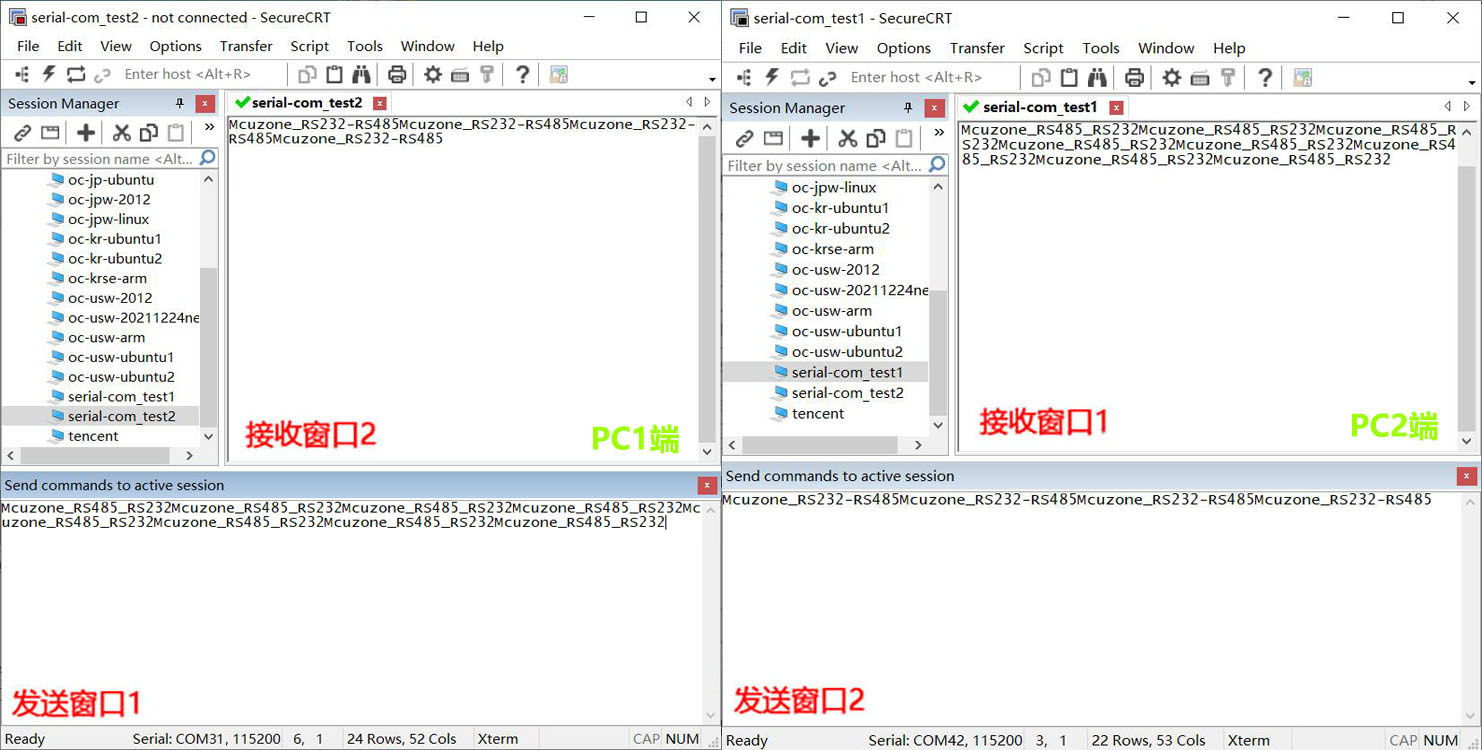Click new session plus icon in left Session Manager
Viewport: 1482px width, 750px height.
coord(86,132)
